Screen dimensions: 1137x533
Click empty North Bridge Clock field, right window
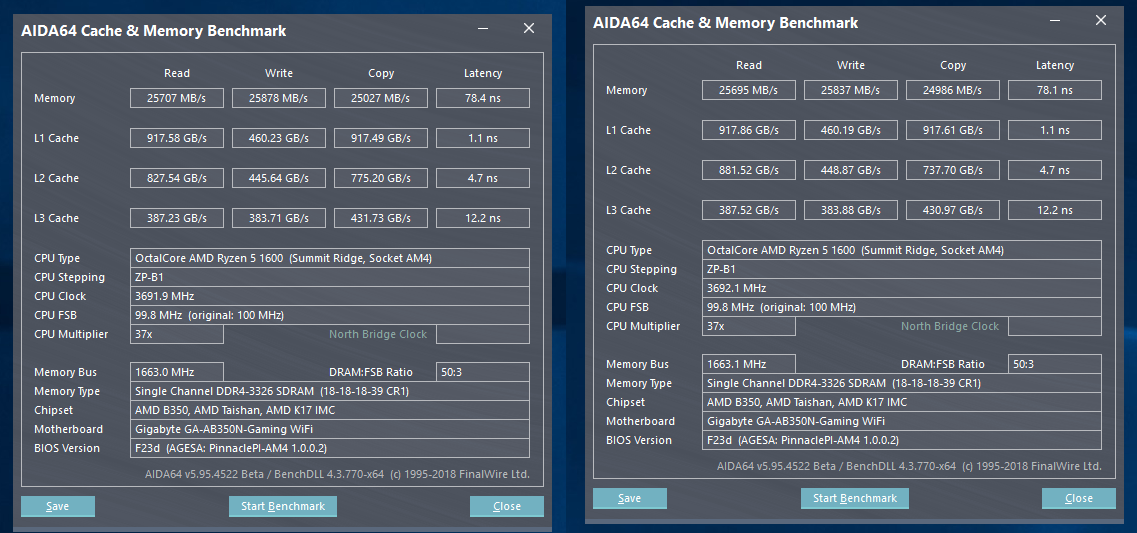point(1055,326)
